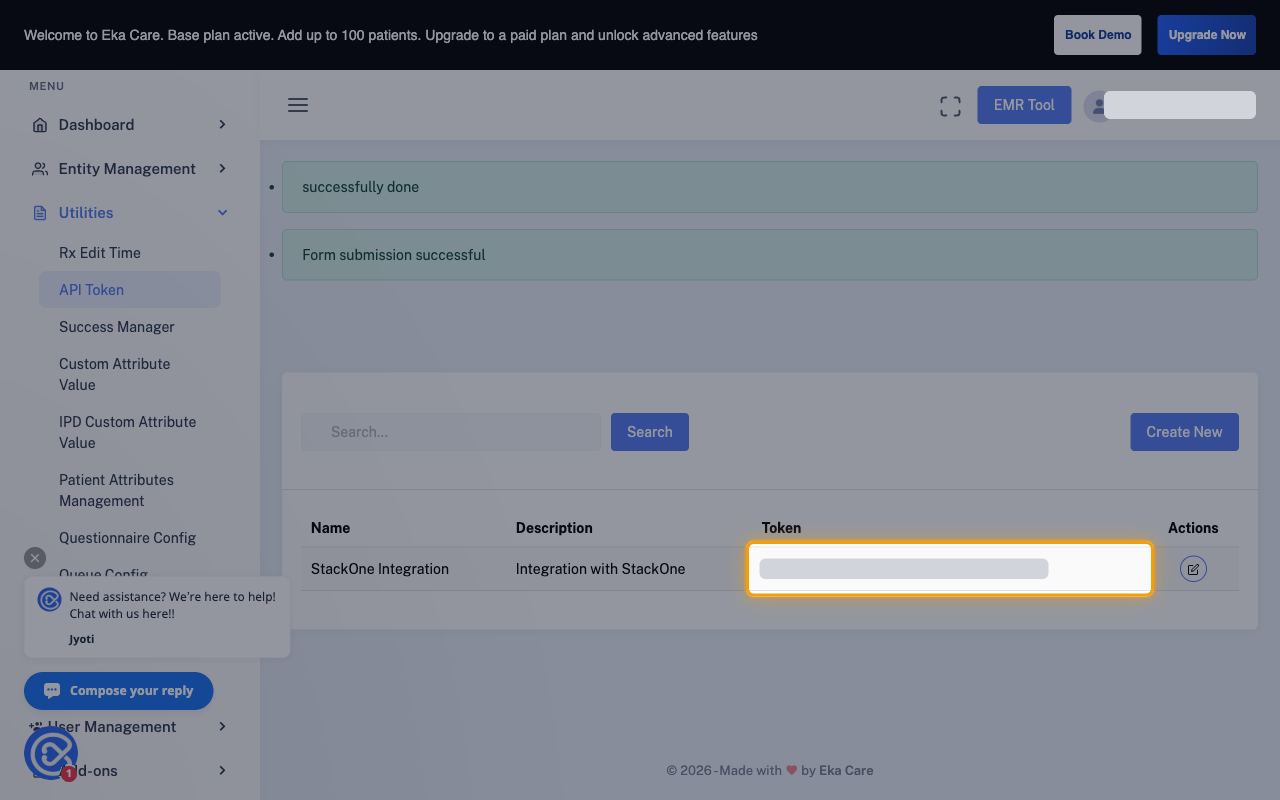Create New API token
The height and width of the screenshot is (800, 1280).
(x=1185, y=432)
